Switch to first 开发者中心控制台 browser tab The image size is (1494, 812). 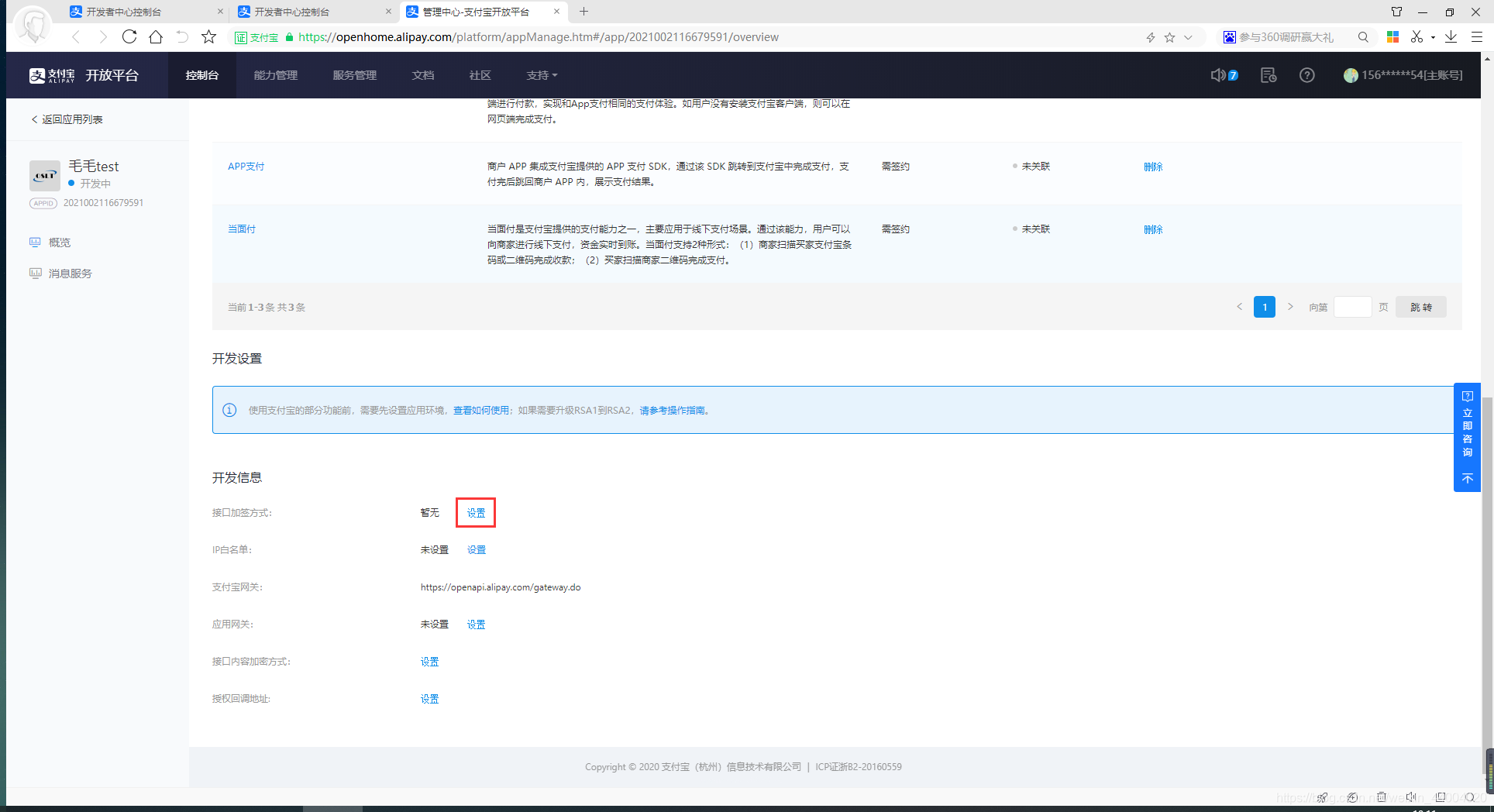[146, 12]
